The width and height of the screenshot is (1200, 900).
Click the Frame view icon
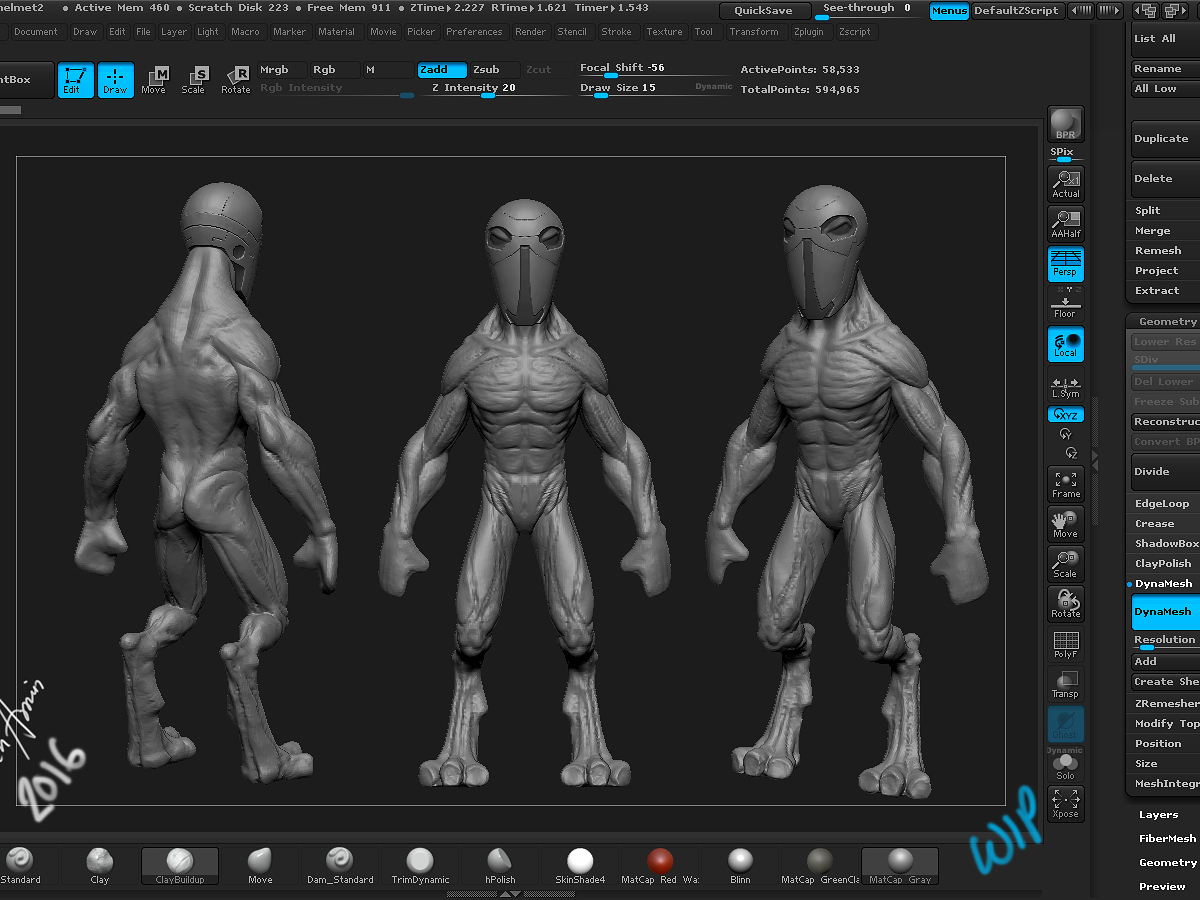coord(1065,484)
